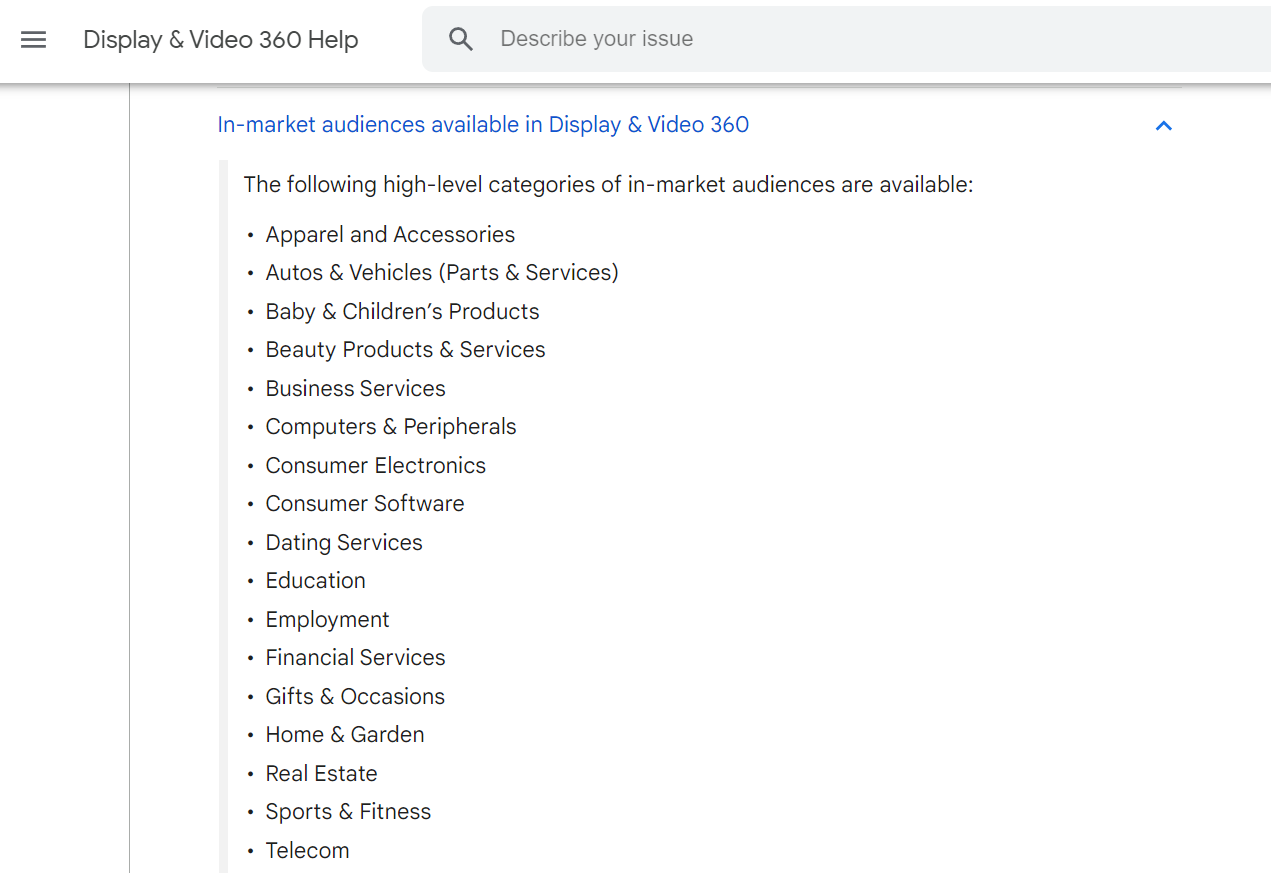Select 'Autos & Vehicles (Parts & Services)' text

coord(442,273)
